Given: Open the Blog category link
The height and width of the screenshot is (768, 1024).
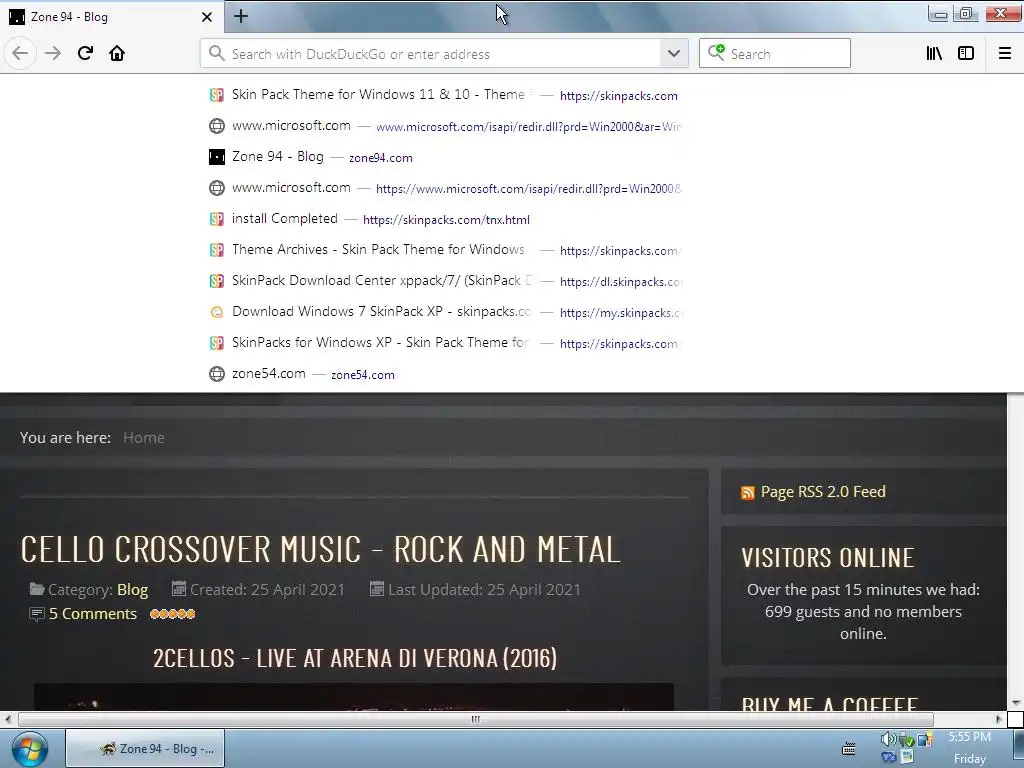Looking at the screenshot, I should 133,590.
